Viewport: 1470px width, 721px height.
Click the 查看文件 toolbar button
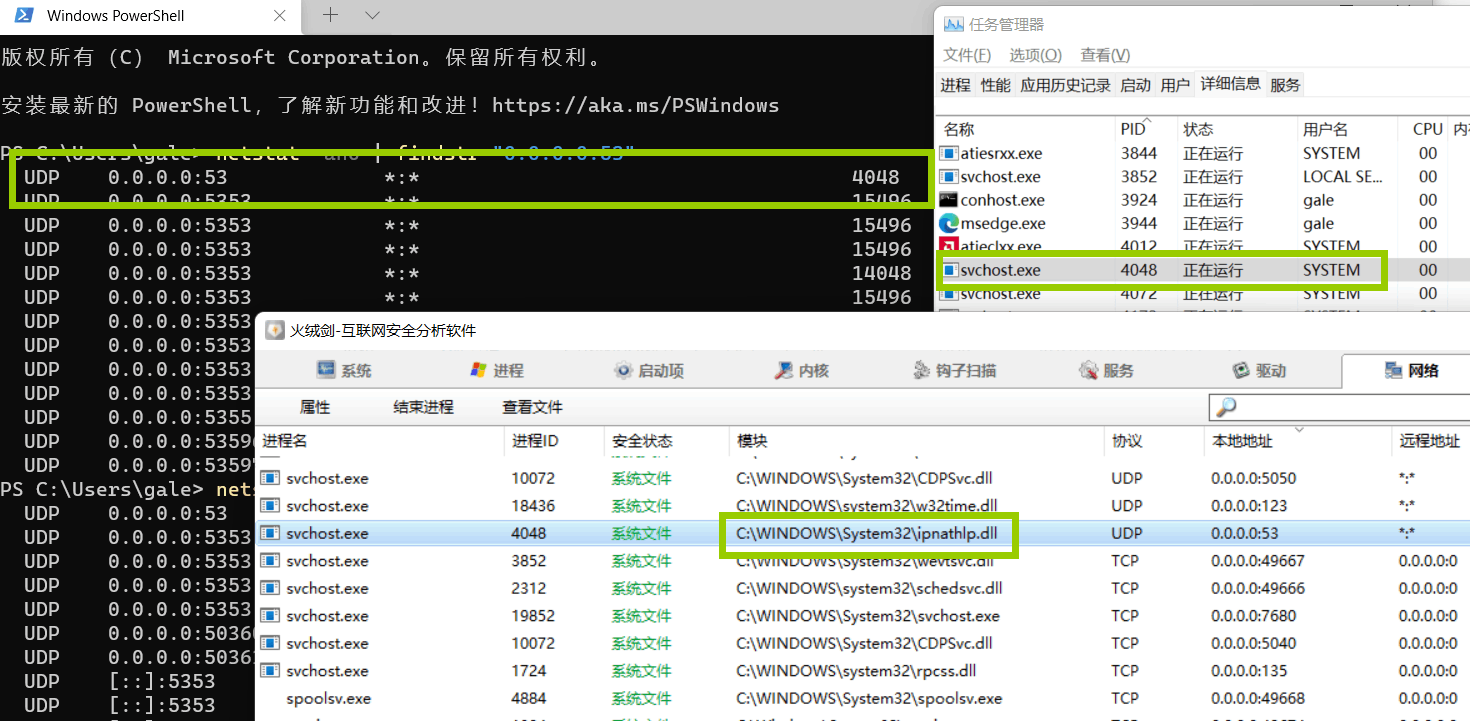coord(532,407)
